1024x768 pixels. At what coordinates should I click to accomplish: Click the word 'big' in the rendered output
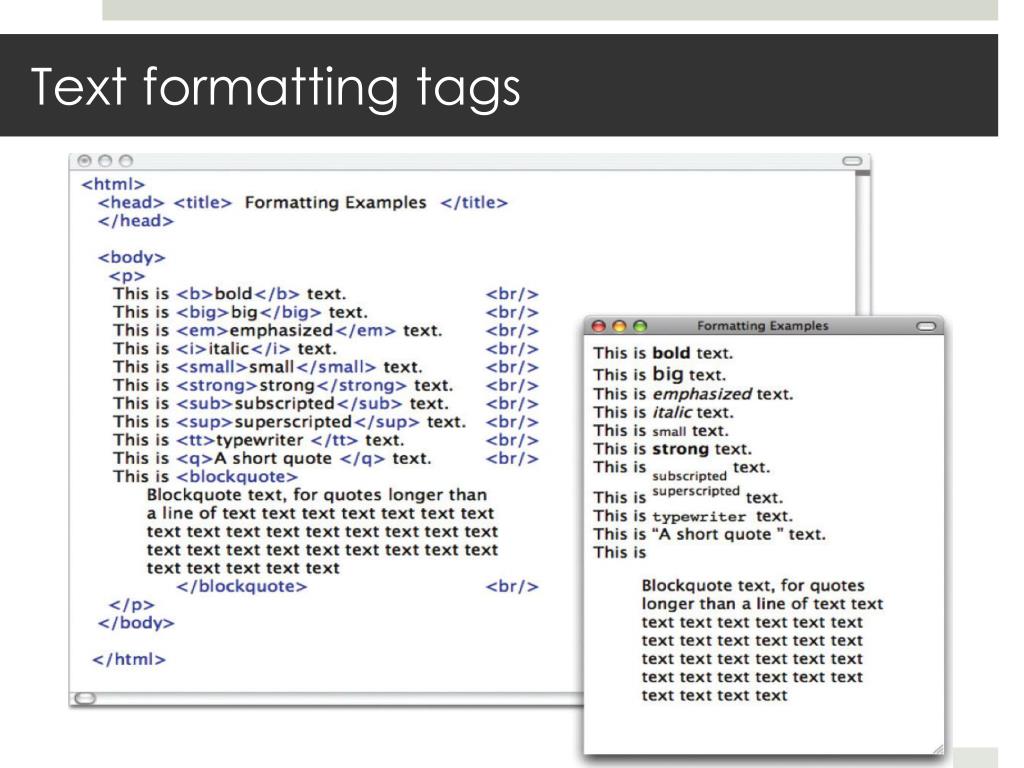pyautogui.click(x=667, y=375)
